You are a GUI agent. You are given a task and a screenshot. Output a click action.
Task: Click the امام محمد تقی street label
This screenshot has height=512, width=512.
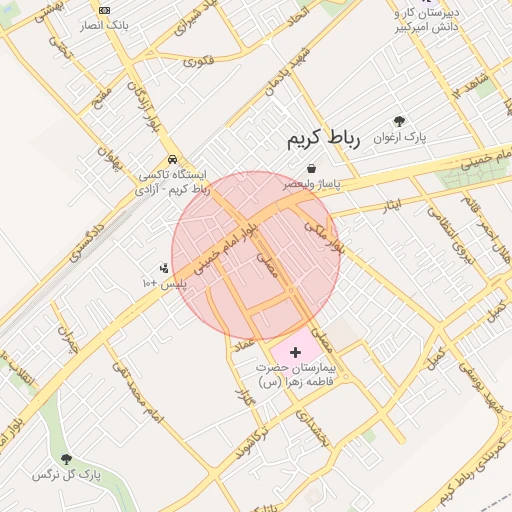(x=138, y=393)
